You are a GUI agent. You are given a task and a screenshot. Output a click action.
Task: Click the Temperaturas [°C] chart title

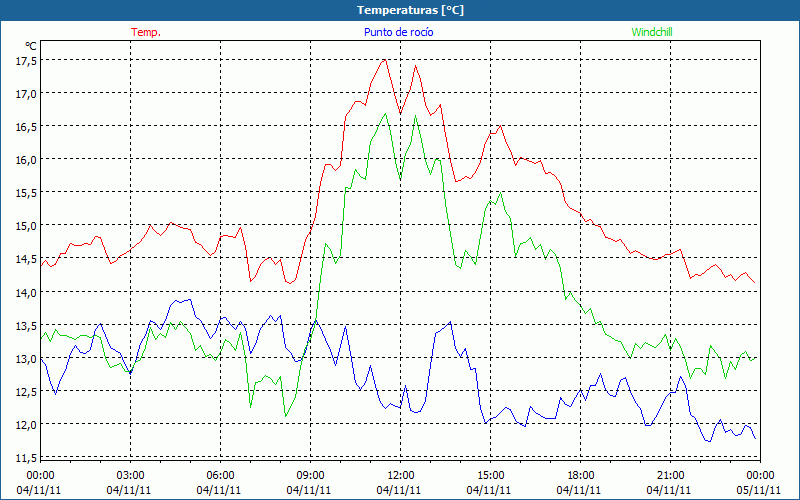click(x=410, y=10)
